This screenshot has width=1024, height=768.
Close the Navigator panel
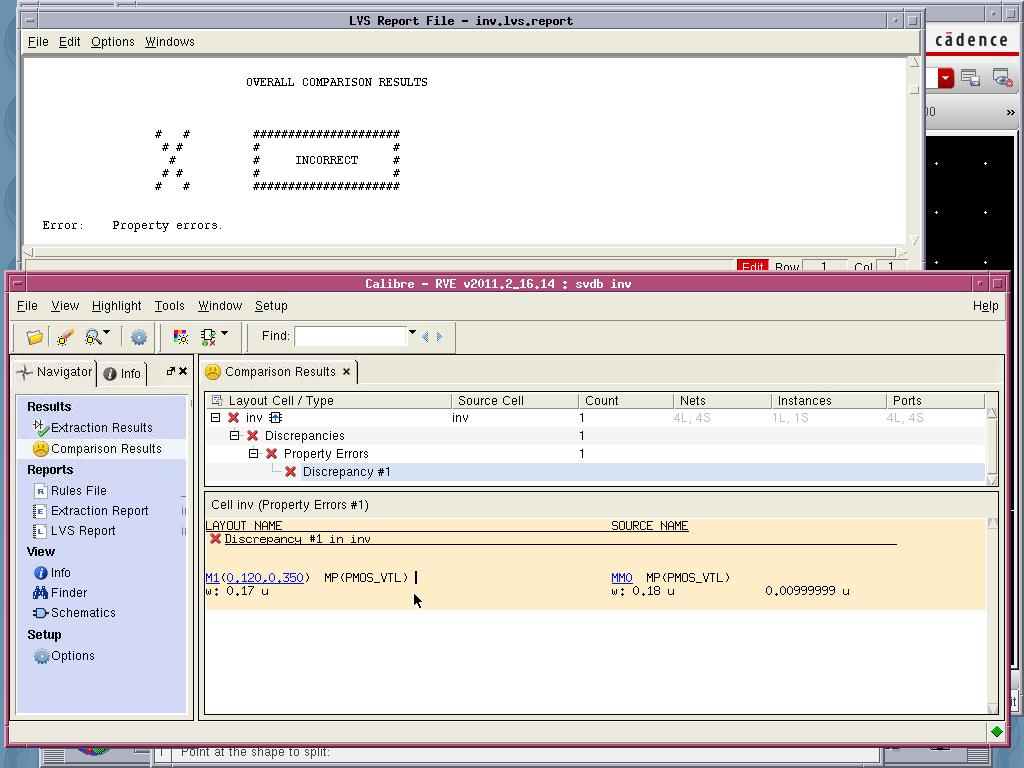pyautogui.click(x=183, y=371)
